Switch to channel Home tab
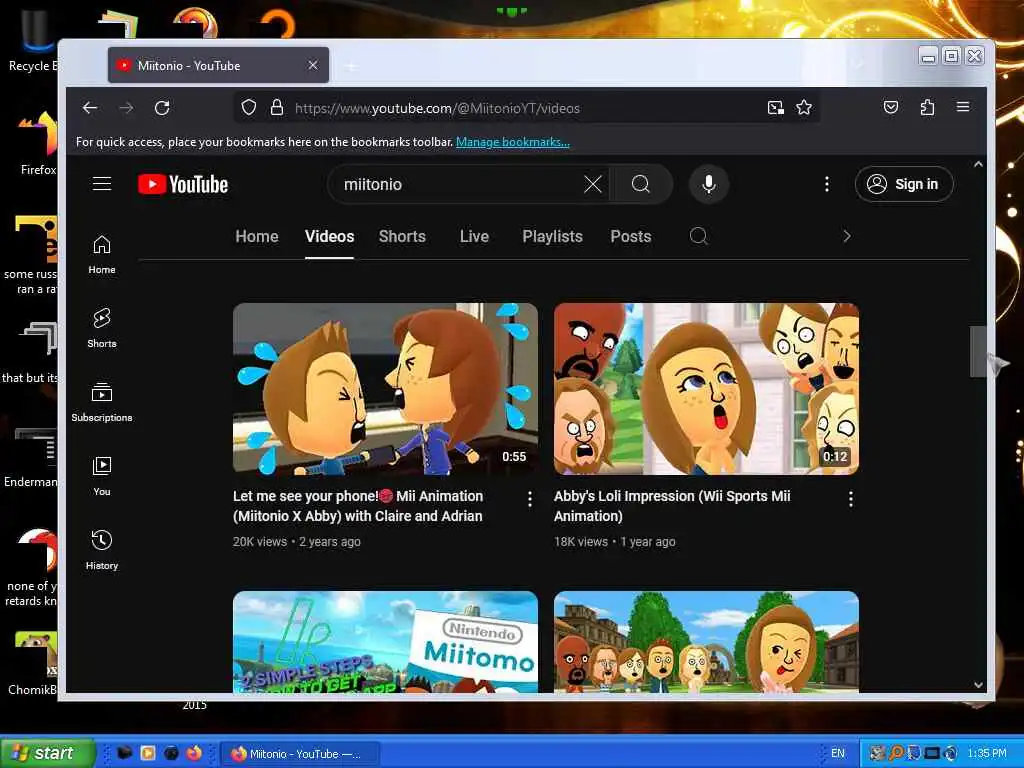1024x768 pixels. point(257,236)
